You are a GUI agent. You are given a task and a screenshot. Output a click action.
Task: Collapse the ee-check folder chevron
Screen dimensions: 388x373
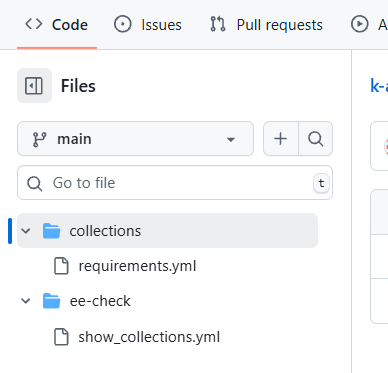26,301
